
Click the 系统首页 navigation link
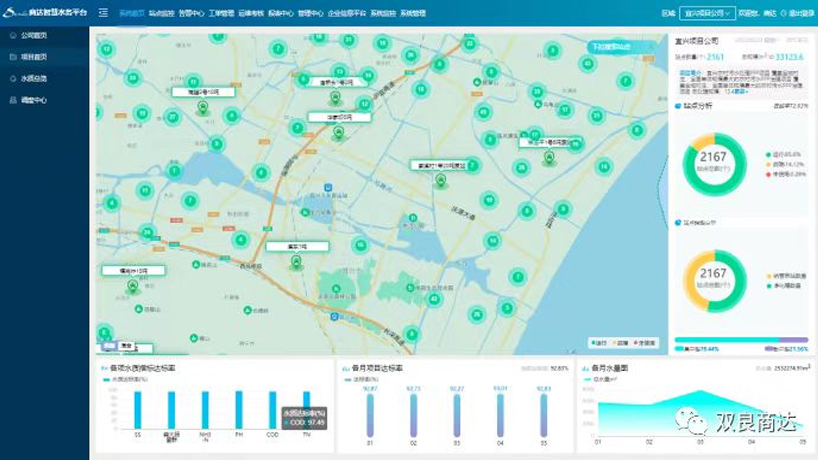point(130,14)
